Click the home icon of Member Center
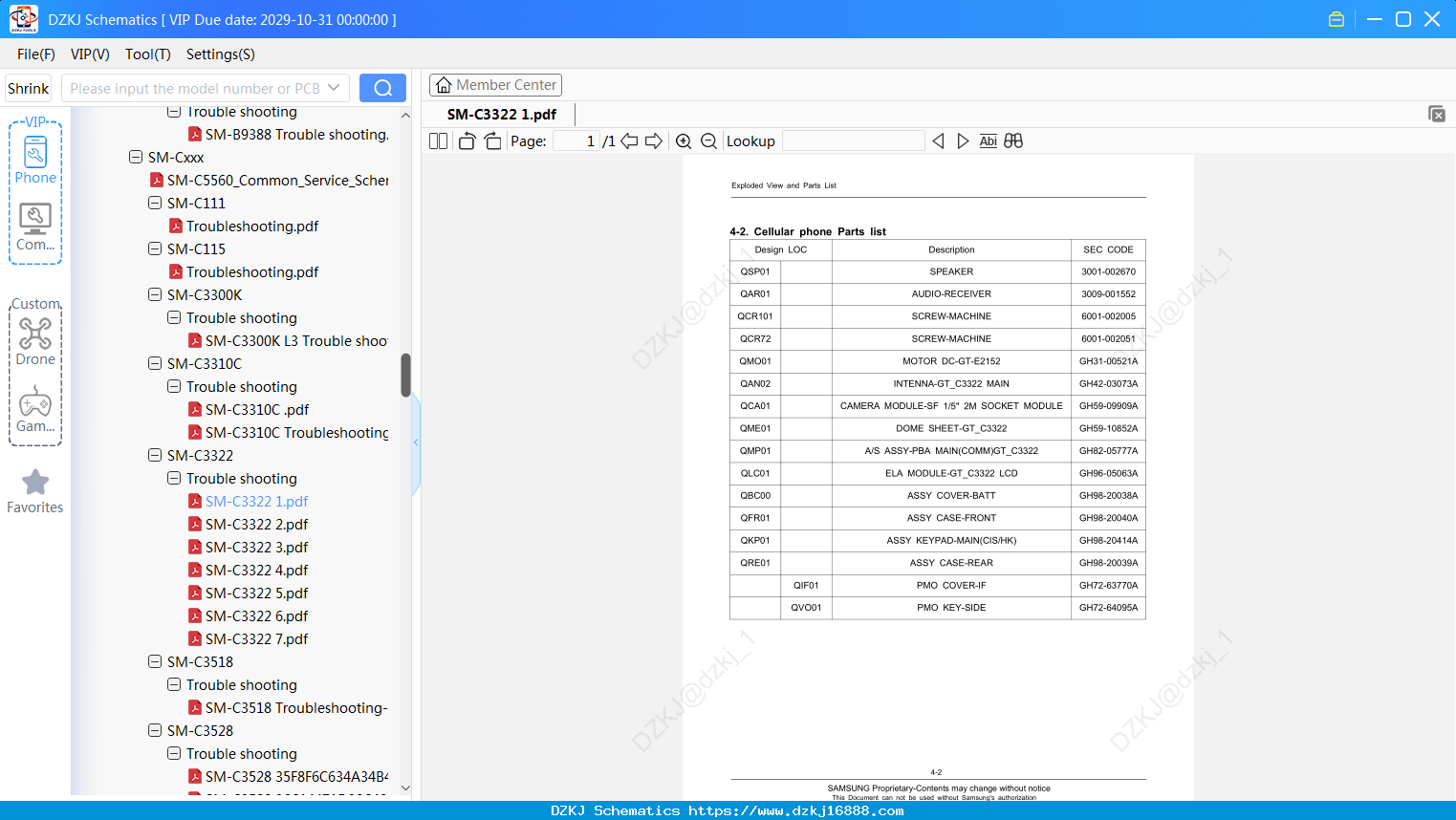 [x=444, y=85]
